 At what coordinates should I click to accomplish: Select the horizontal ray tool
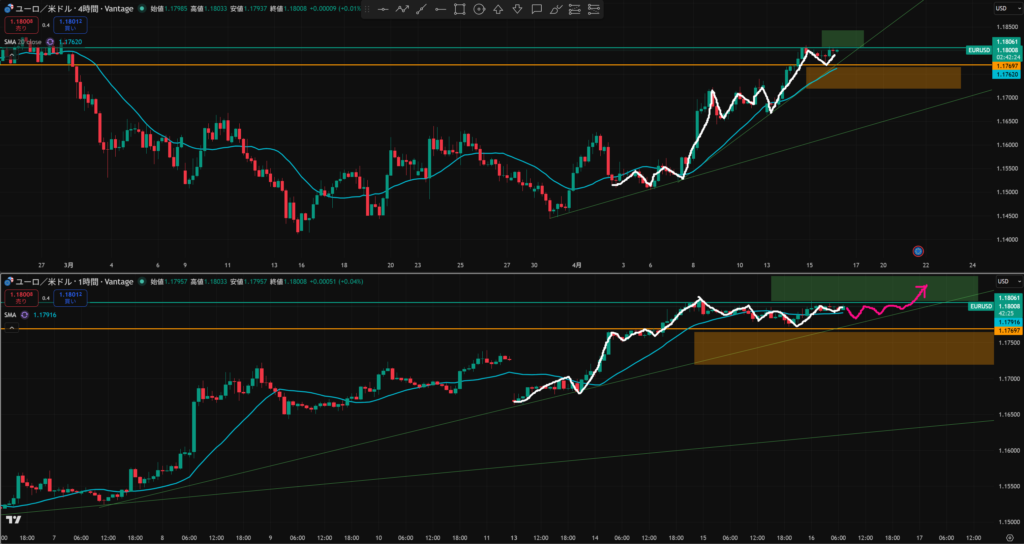coord(440,9)
